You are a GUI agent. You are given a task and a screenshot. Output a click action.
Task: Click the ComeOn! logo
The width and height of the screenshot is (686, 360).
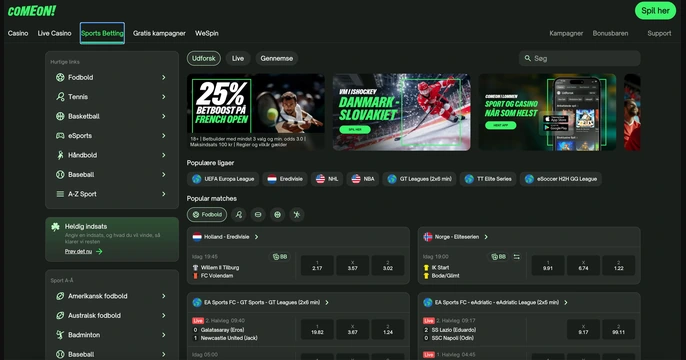(32, 11)
